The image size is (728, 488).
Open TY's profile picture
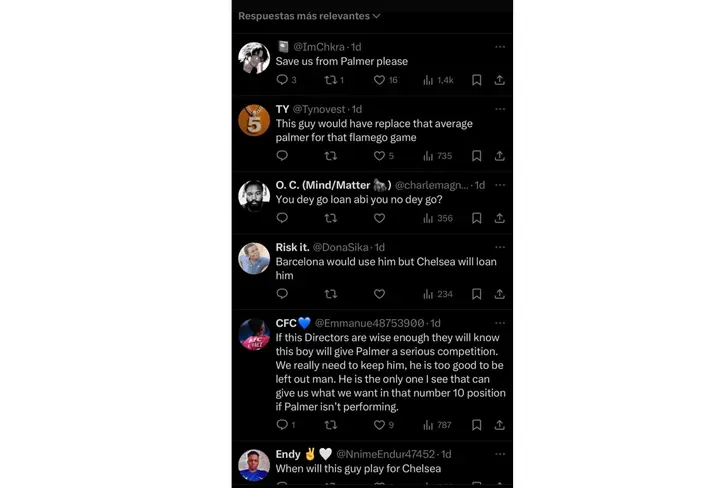pyautogui.click(x=254, y=120)
